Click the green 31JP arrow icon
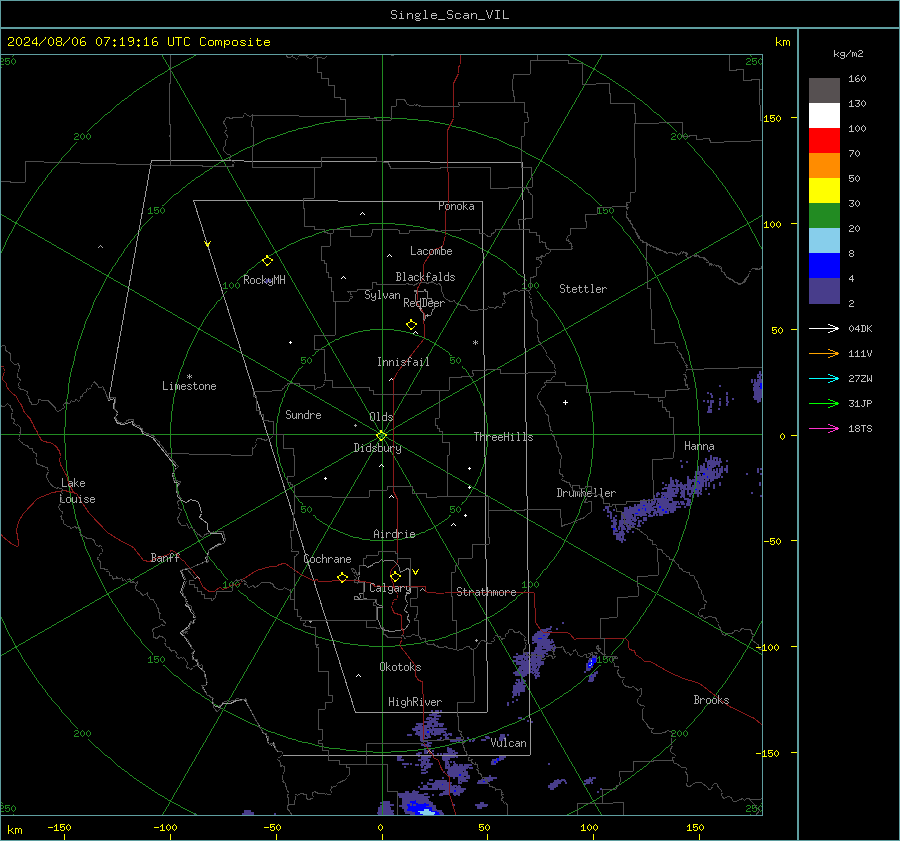The width and height of the screenshot is (900, 841). (824, 404)
